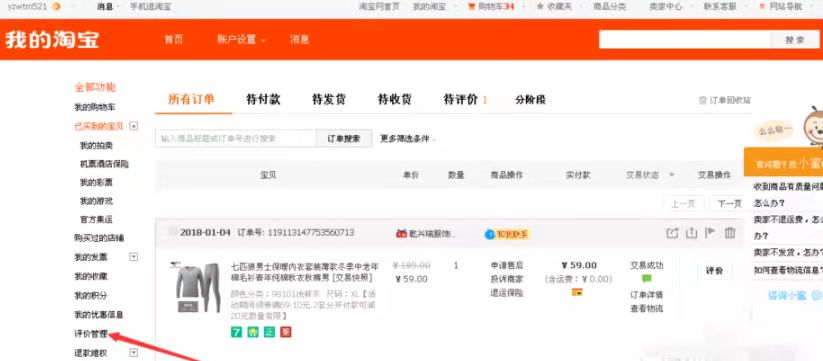Image resolution: width=823 pixels, height=361 pixels.
Task: Click the search box in the orange header
Action: click(685, 39)
